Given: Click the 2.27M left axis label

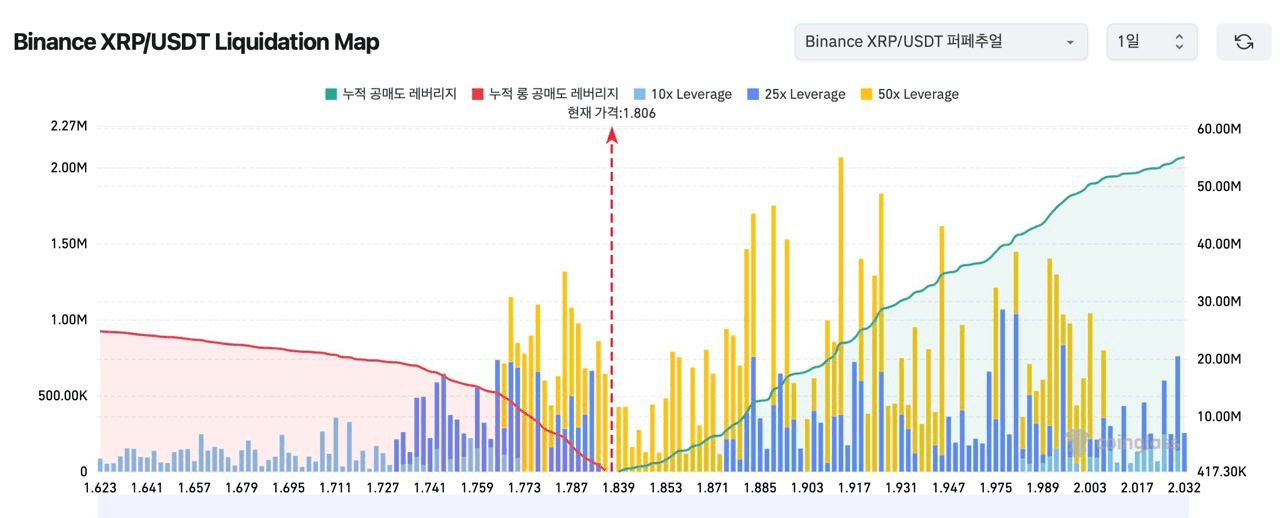Looking at the screenshot, I should click(x=68, y=126).
